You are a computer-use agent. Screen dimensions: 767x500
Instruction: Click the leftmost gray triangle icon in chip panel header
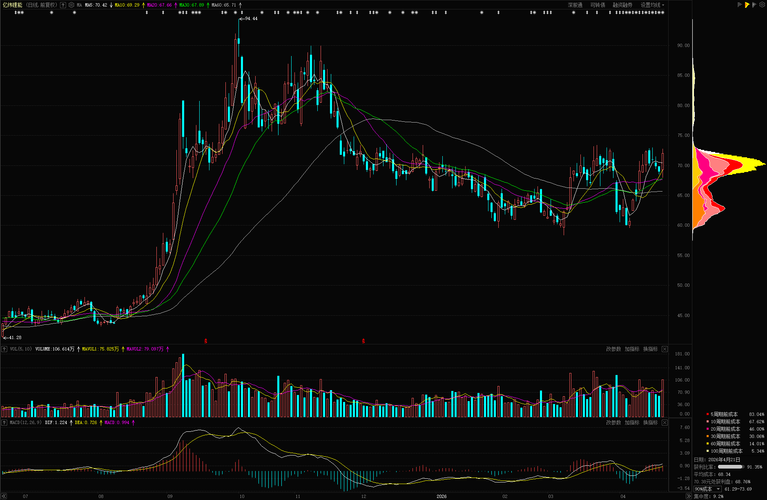coord(739,4)
